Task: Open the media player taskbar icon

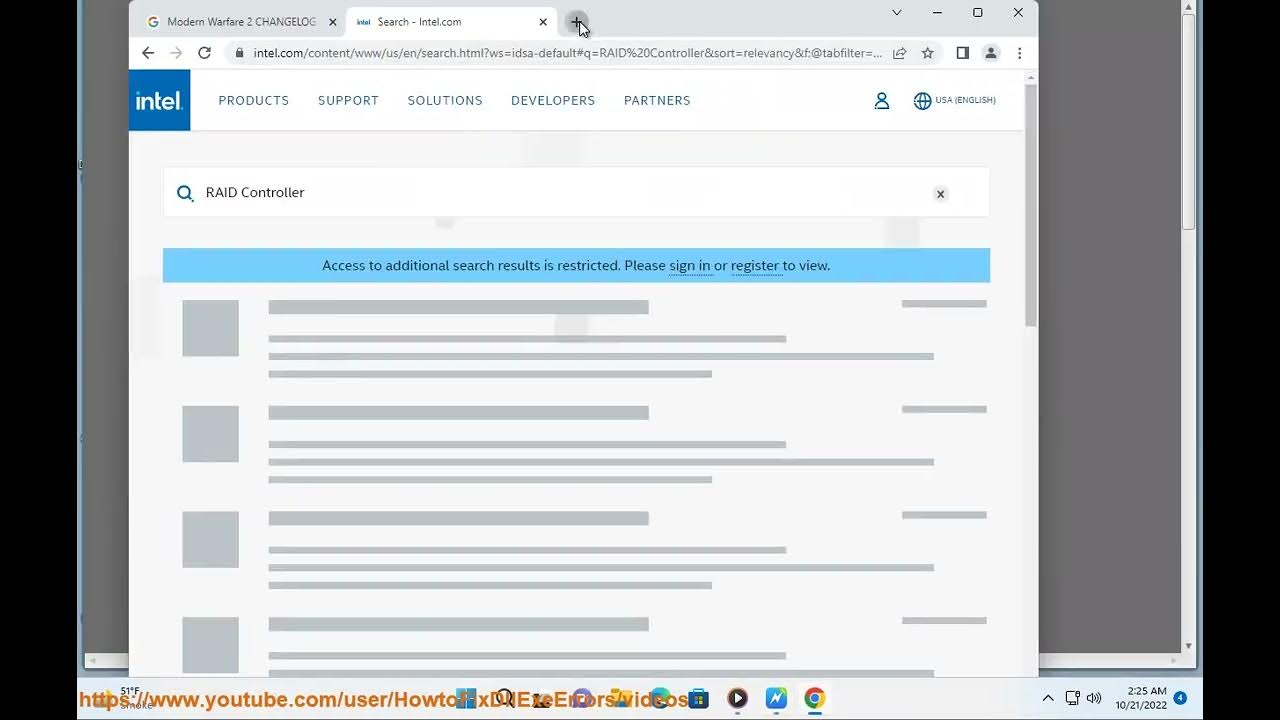Action: (738, 698)
